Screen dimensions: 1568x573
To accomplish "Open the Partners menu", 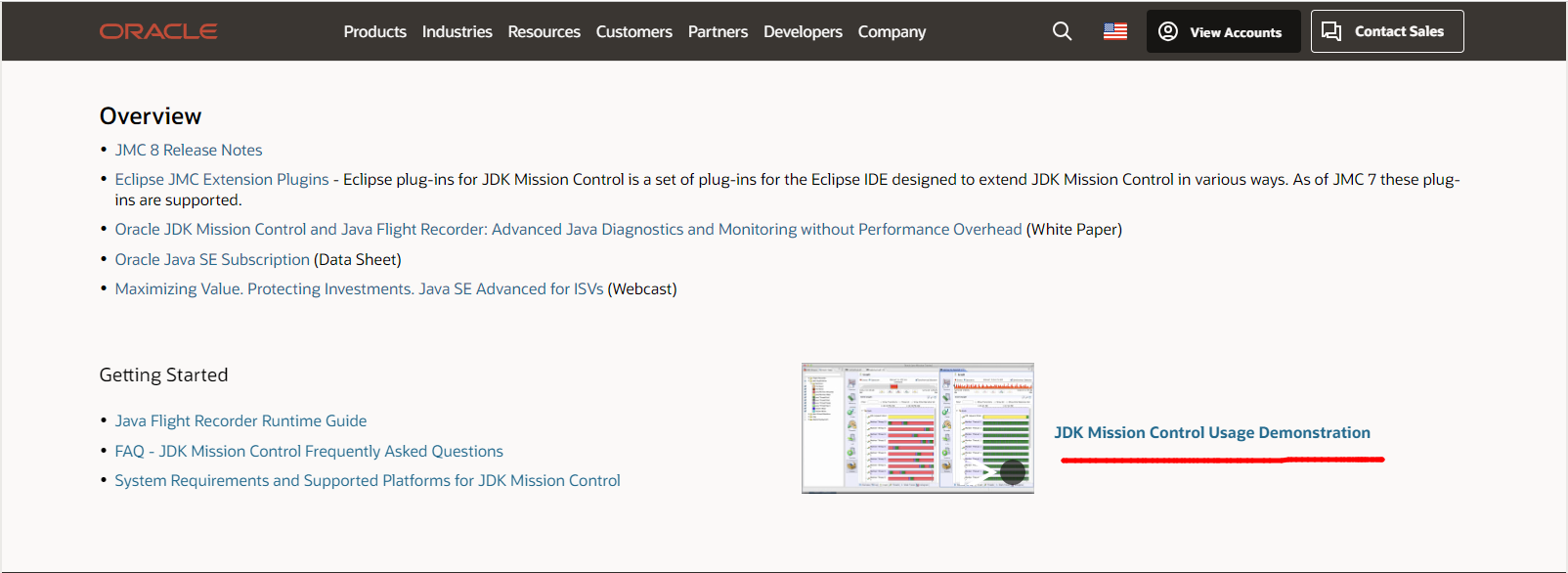I will coord(719,31).
